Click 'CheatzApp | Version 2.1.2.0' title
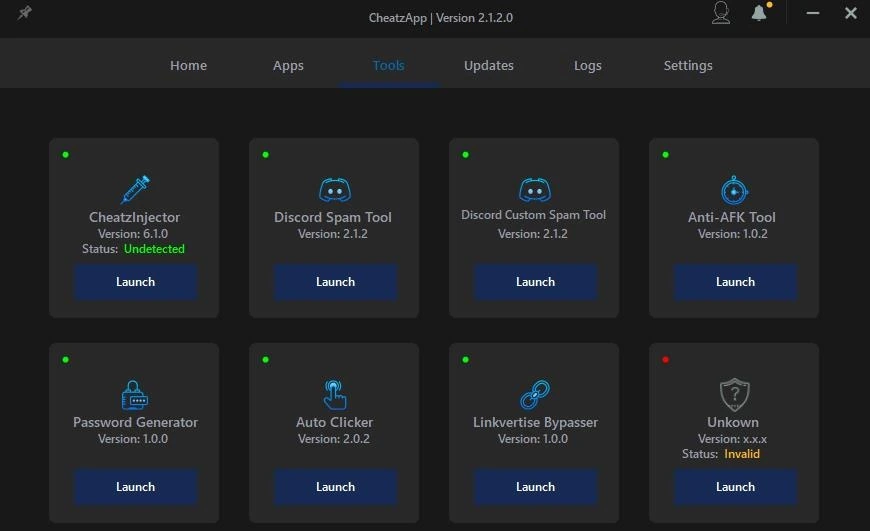870x531 pixels. pos(441,18)
